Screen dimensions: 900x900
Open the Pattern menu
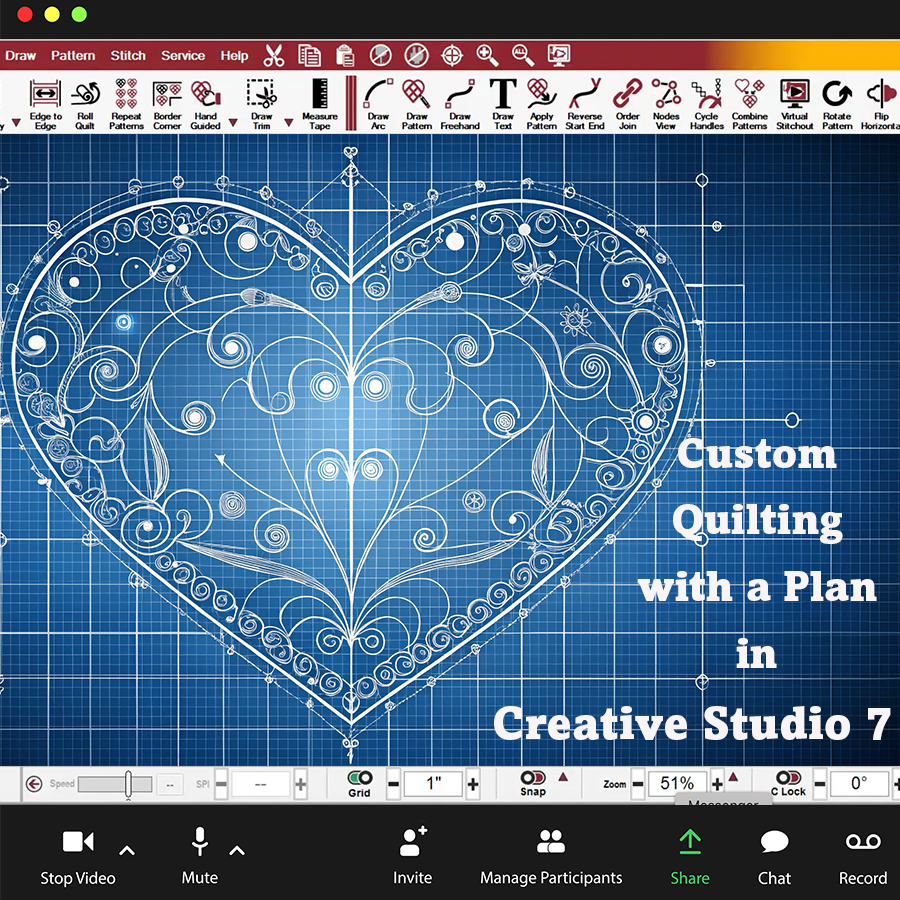click(73, 56)
